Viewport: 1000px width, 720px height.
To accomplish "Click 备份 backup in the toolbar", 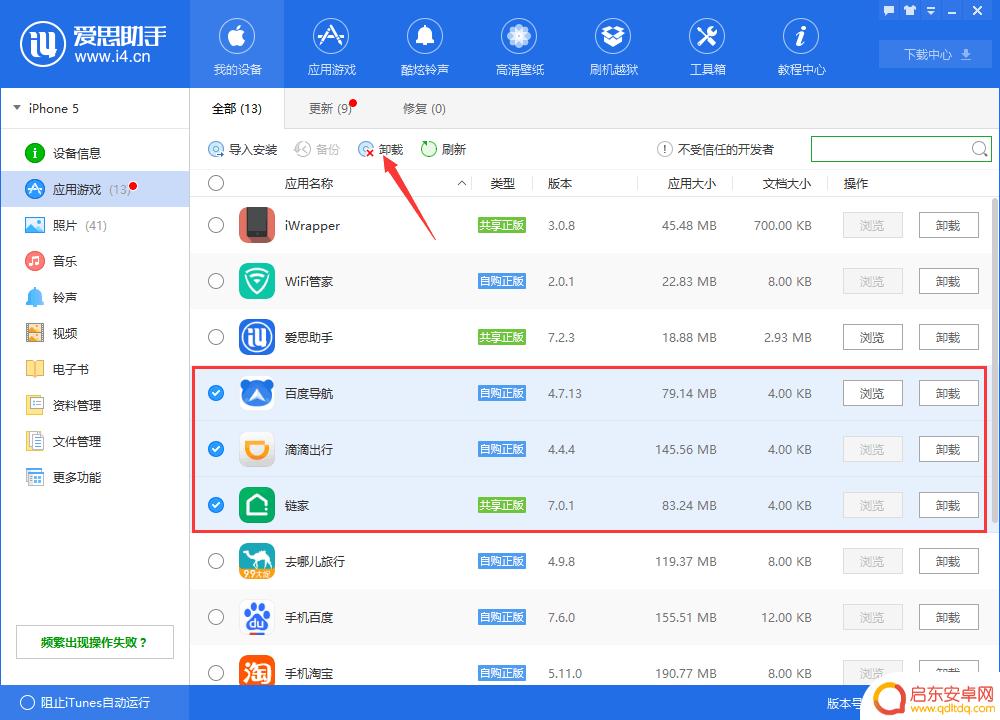I will [x=316, y=149].
